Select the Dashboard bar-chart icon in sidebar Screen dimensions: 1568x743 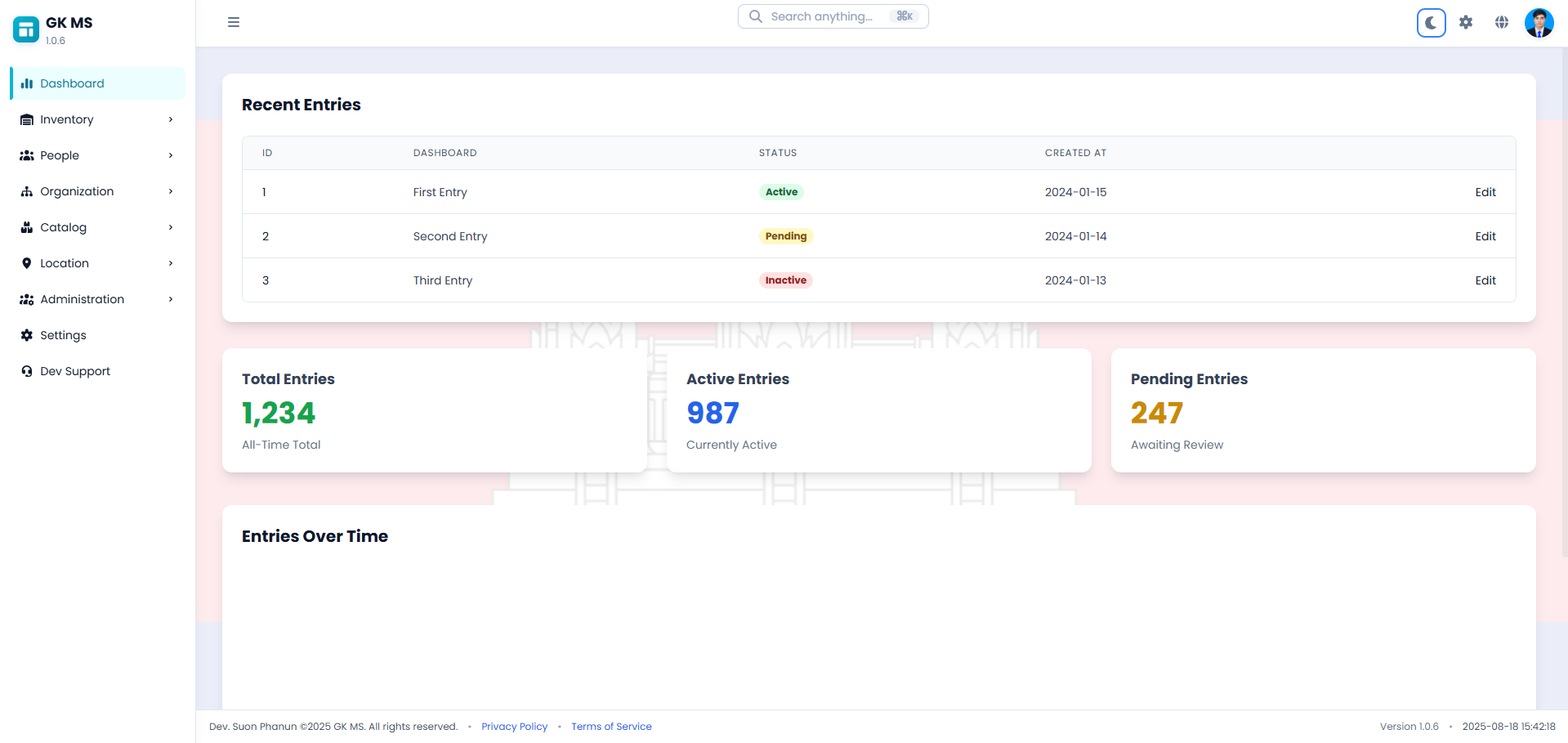pyautogui.click(x=27, y=83)
